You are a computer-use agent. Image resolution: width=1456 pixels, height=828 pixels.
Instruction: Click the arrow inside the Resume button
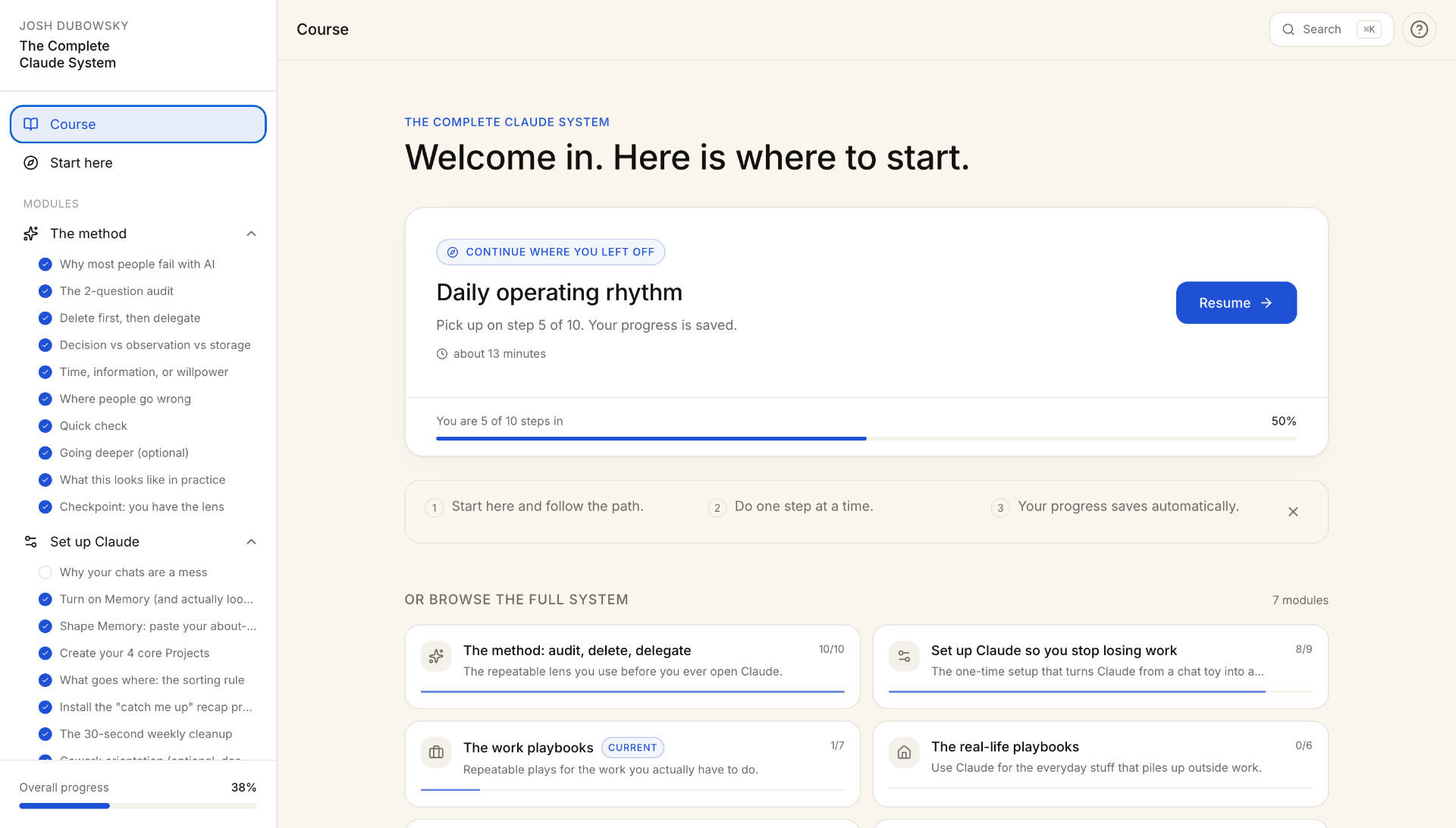click(x=1266, y=303)
